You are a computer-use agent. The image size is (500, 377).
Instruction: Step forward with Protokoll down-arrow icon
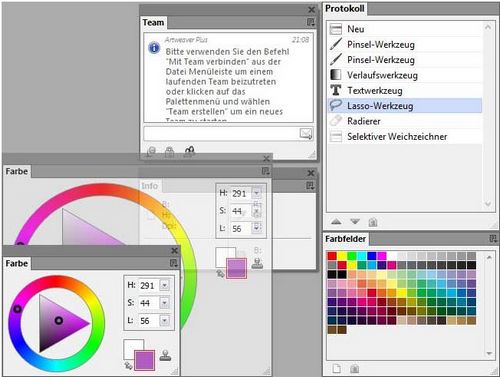[355, 222]
